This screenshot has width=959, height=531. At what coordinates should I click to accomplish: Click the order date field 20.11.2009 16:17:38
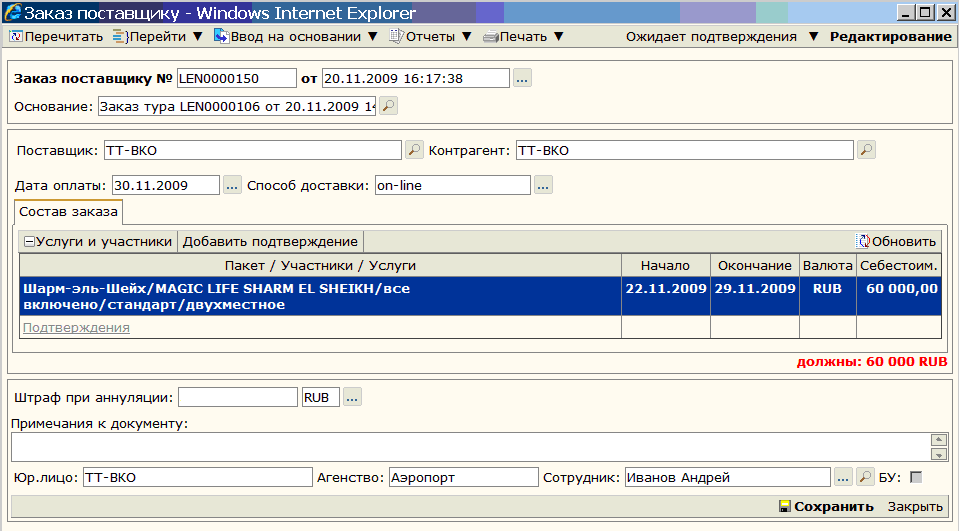416,78
